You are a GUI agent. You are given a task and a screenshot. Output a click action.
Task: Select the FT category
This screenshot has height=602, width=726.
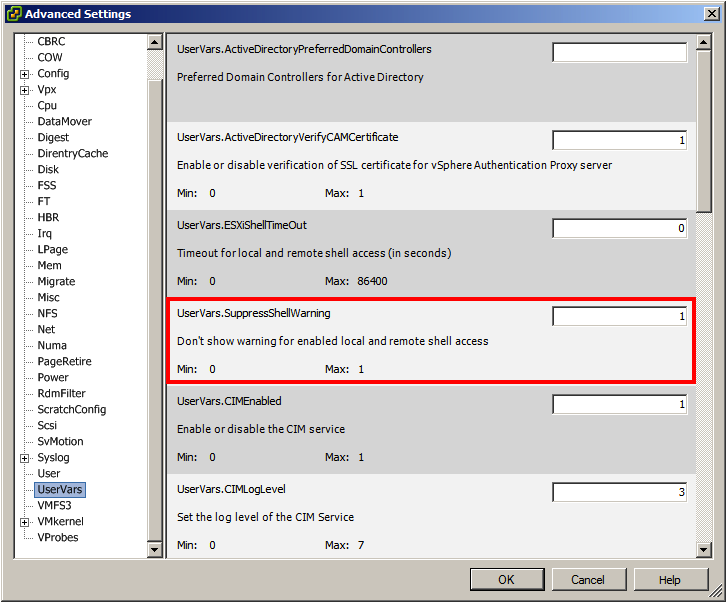[44, 201]
